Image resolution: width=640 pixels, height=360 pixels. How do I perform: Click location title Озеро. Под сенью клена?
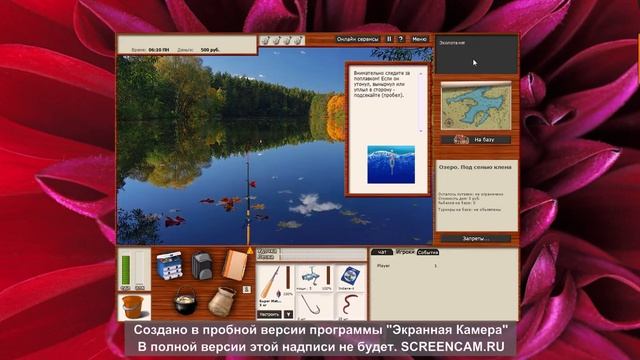tap(475, 167)
